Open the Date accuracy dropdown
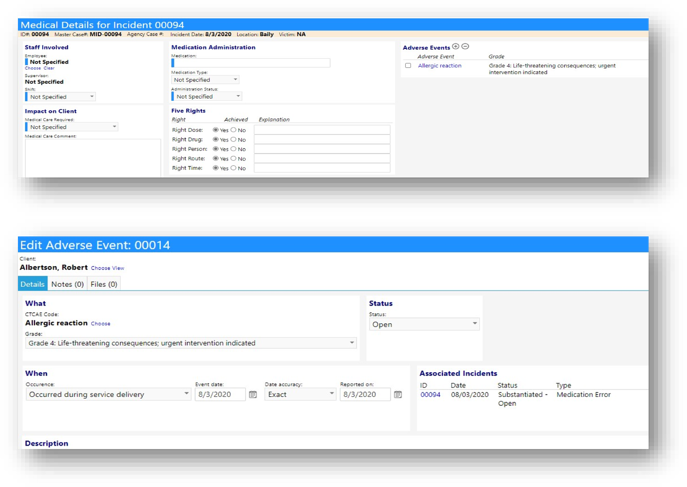This screenshot has width=687, height=487. 300,395
